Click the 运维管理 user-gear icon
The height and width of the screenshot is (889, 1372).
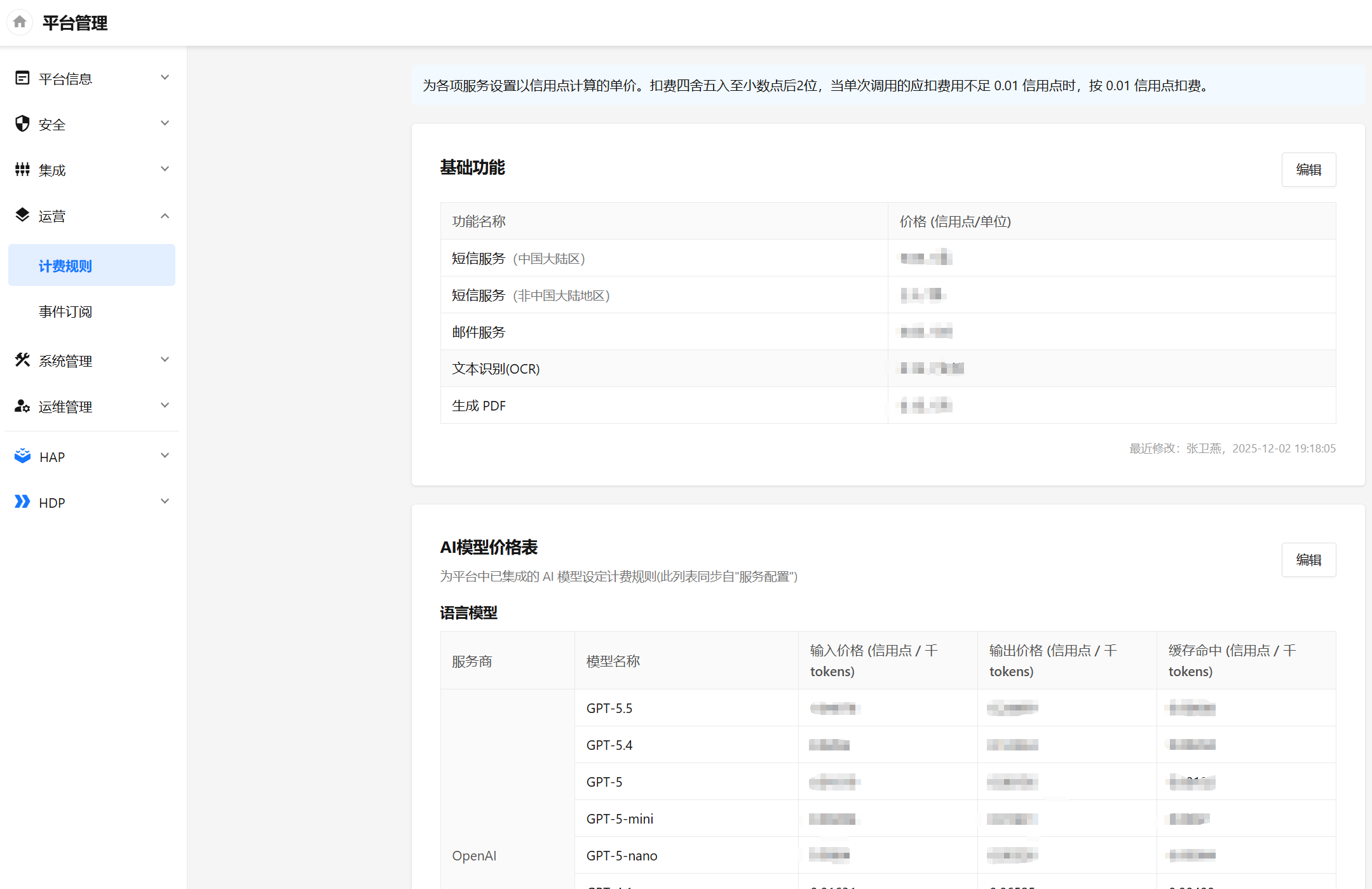[x=22, y=406]
